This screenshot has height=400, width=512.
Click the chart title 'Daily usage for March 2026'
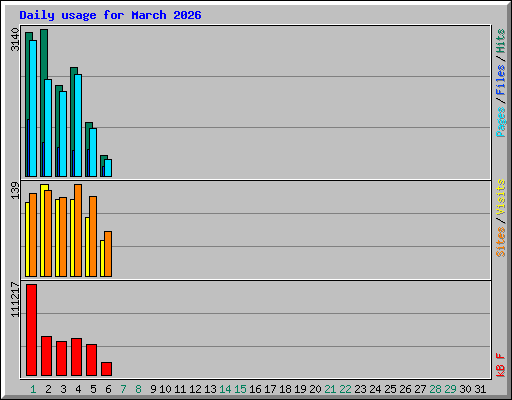pos(110,15)
